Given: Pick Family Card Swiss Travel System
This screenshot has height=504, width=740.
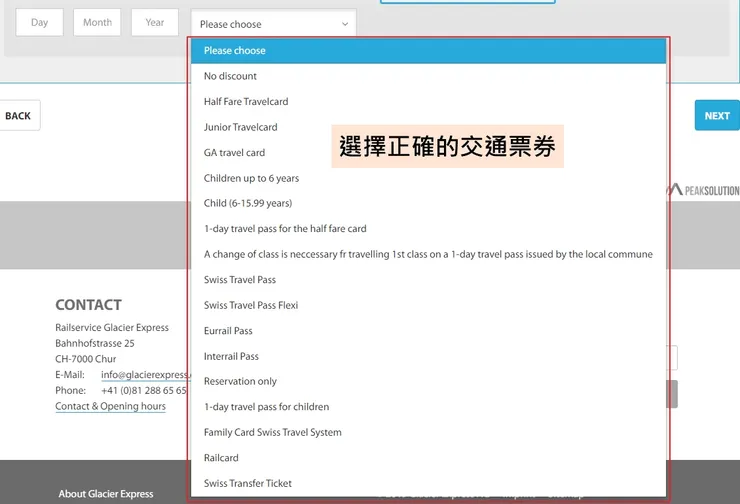Looking at the screenshot, I should point(429,432).
